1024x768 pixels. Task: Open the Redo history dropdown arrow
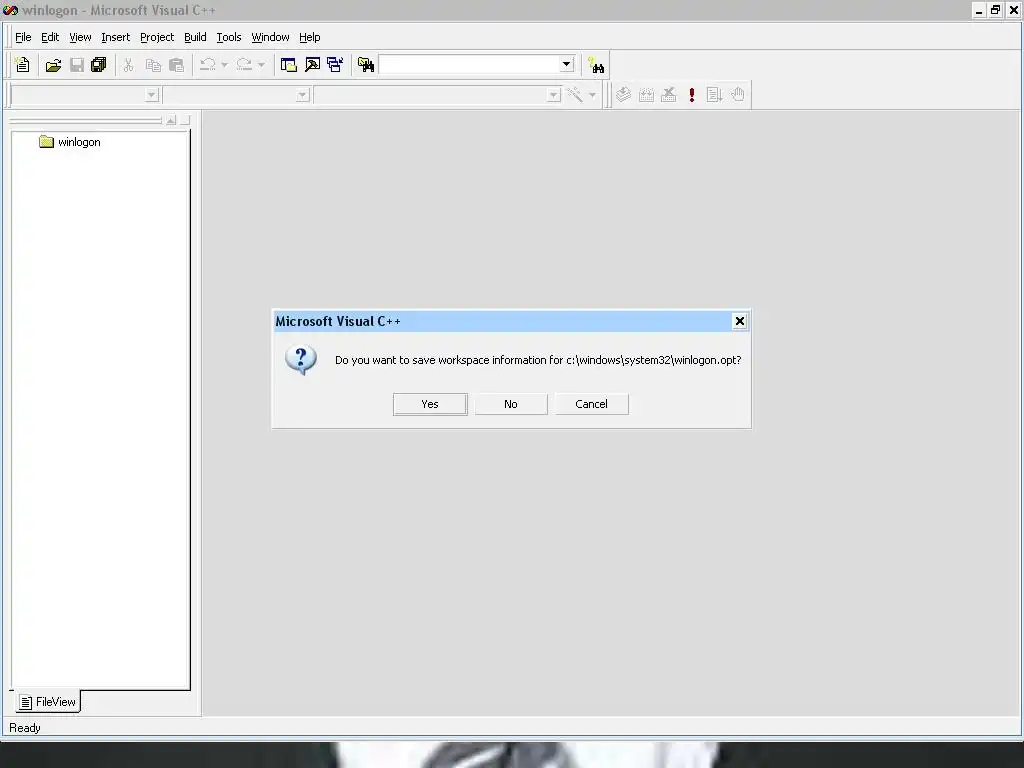pyautogui.click(x=261, y=65)
